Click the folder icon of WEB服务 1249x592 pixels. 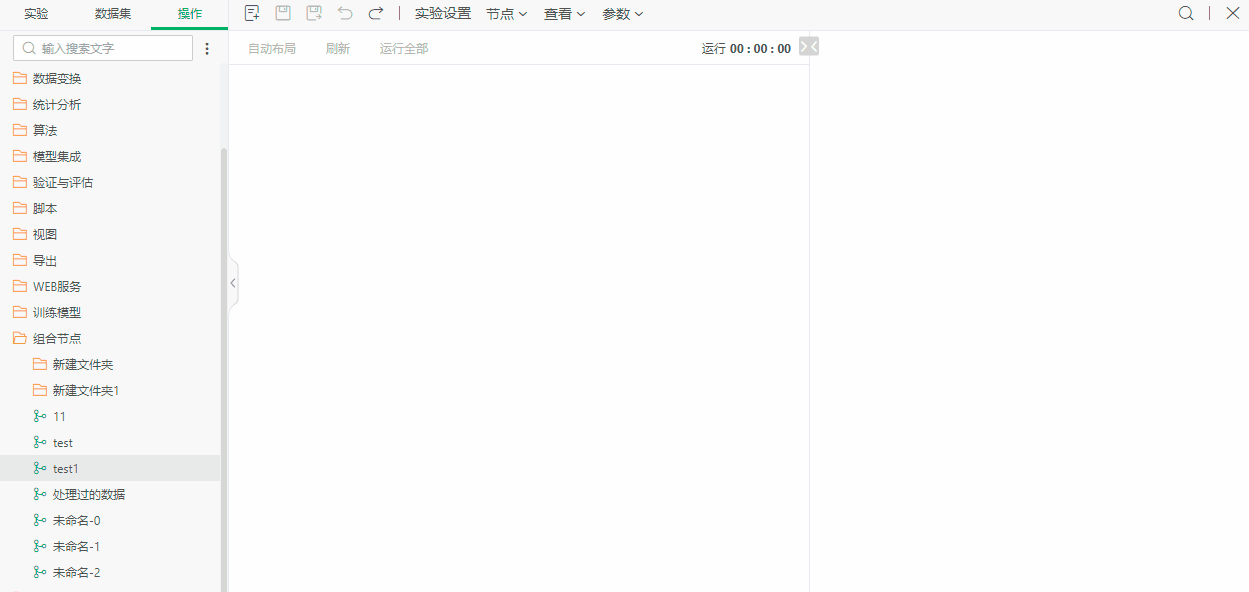click(20, 286)
